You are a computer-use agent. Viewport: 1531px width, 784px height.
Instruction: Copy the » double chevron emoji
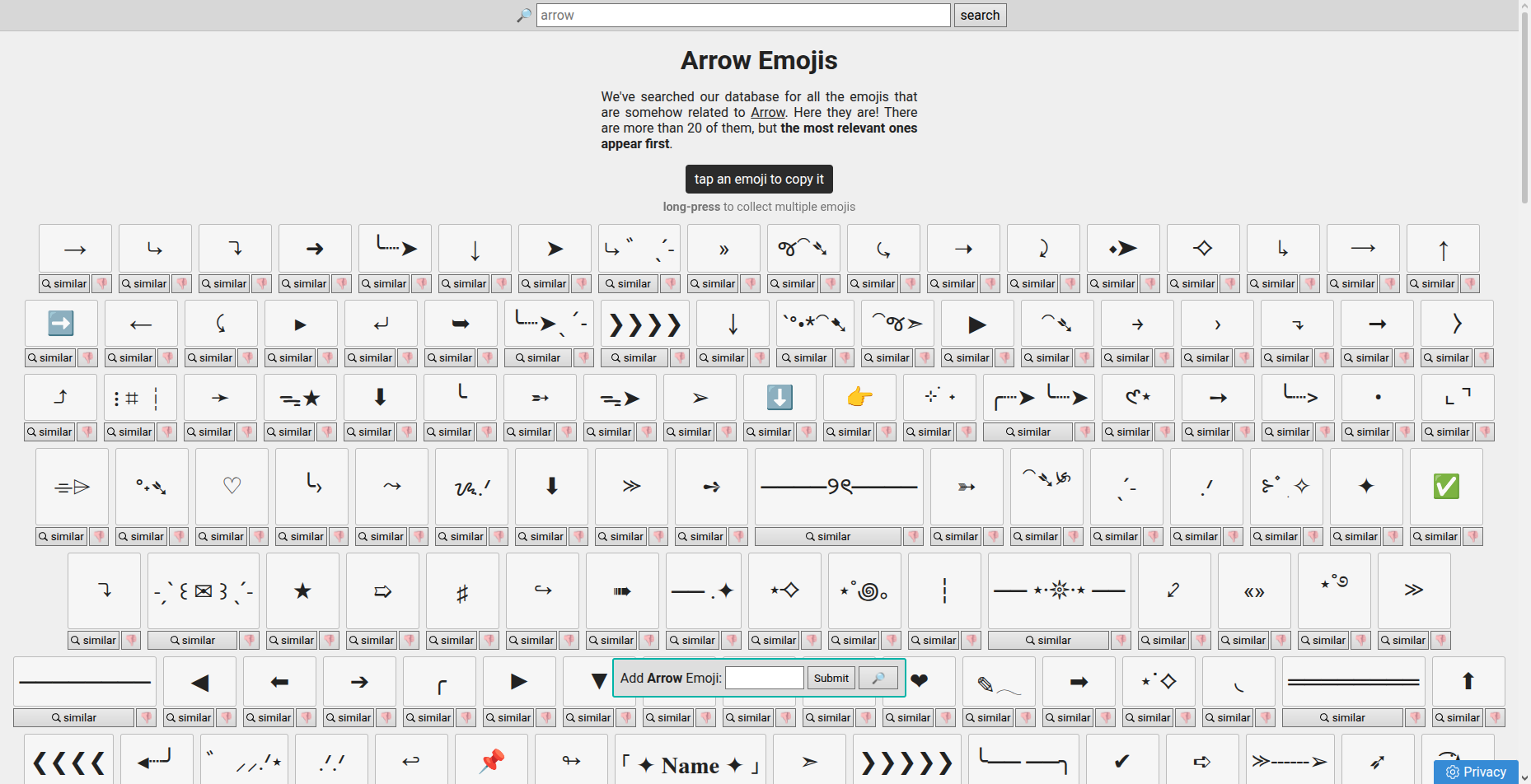723,249
